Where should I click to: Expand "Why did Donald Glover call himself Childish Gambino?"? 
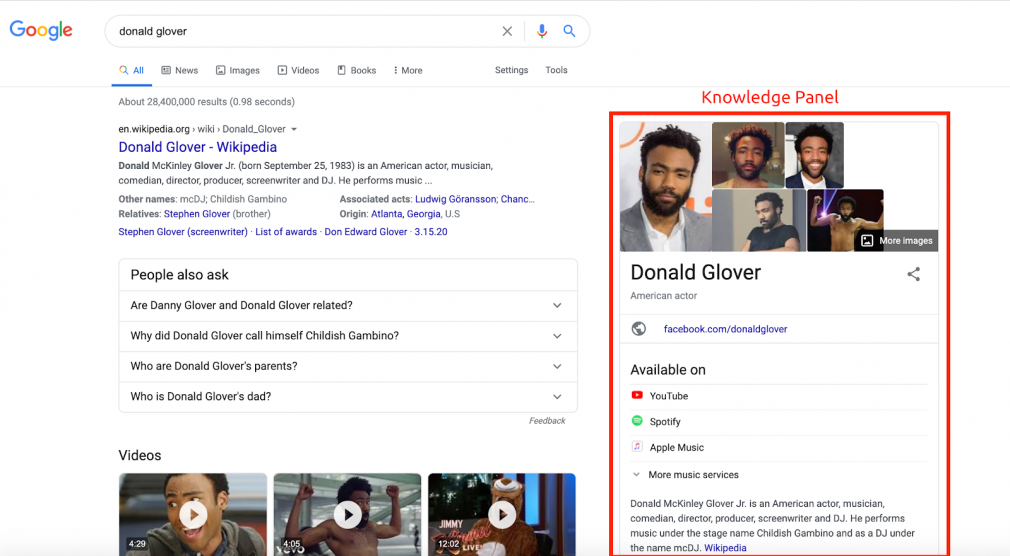(x=348, y=336)
